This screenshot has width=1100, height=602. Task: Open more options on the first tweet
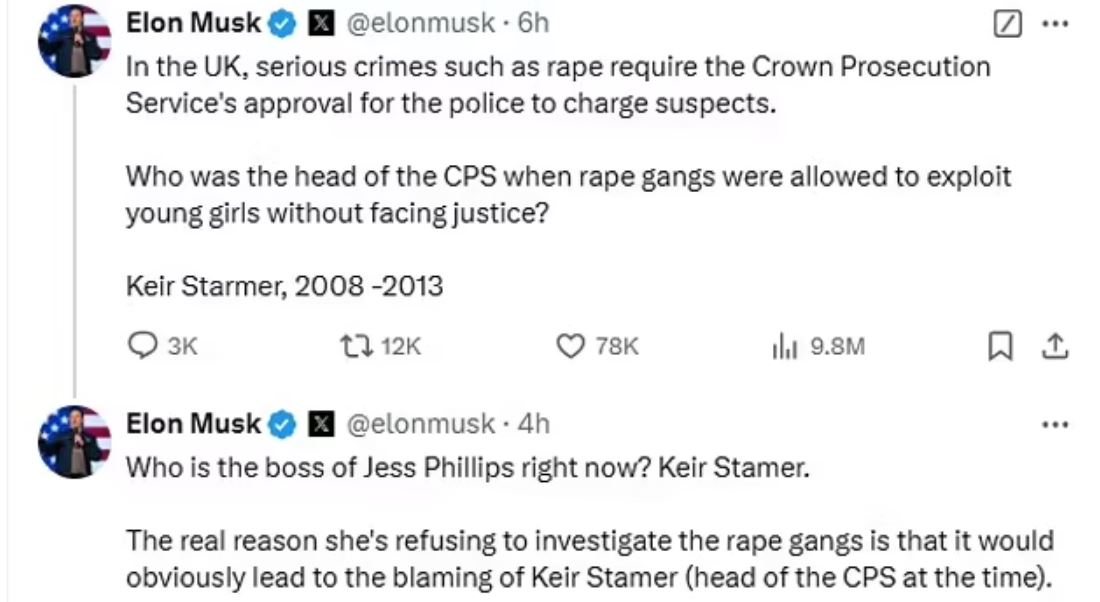tap(1055, 23)
